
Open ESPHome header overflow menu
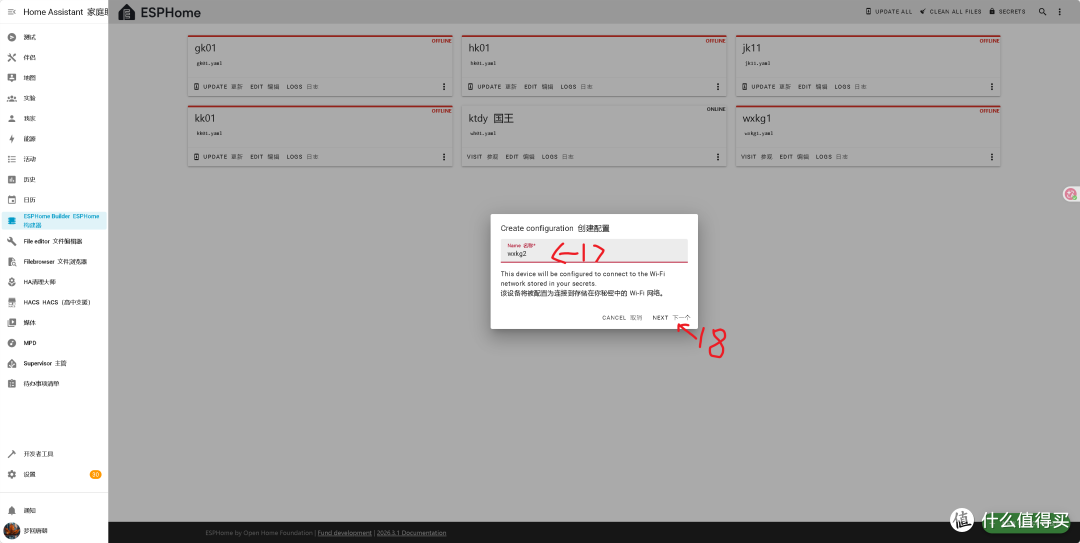[x=1060, y=12]
